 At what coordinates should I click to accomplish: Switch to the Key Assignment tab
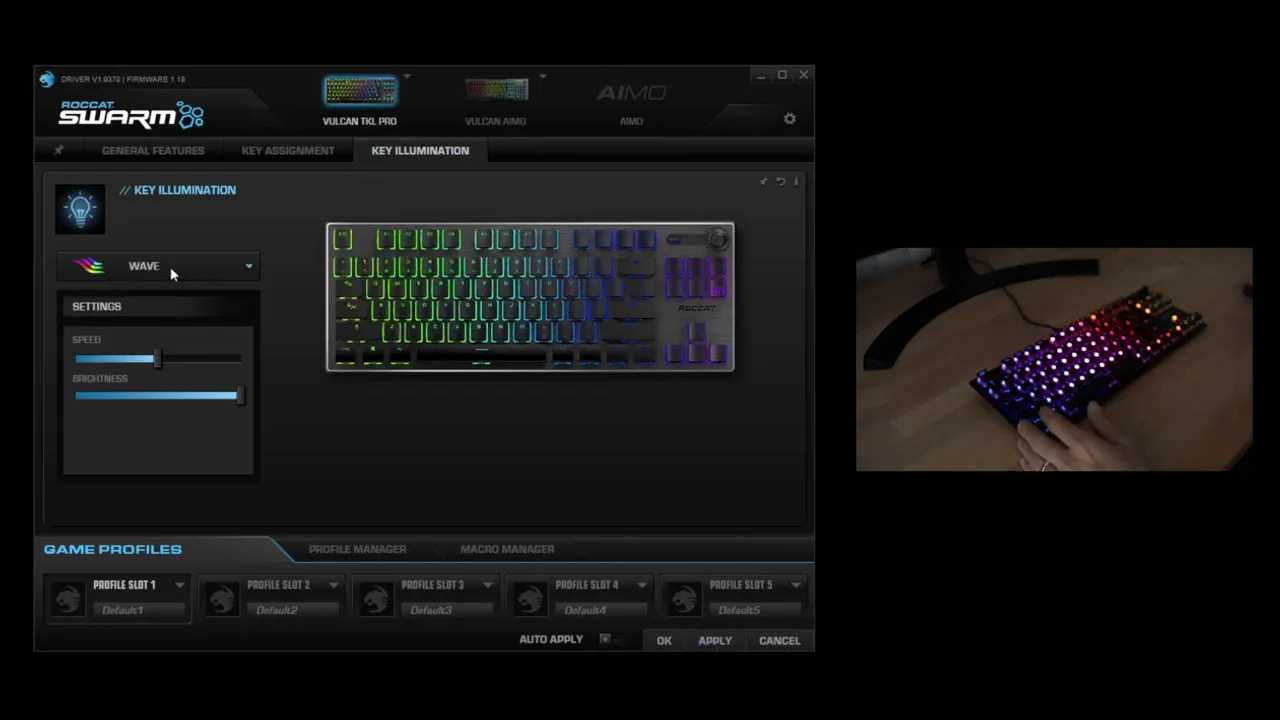pos(288,151)
